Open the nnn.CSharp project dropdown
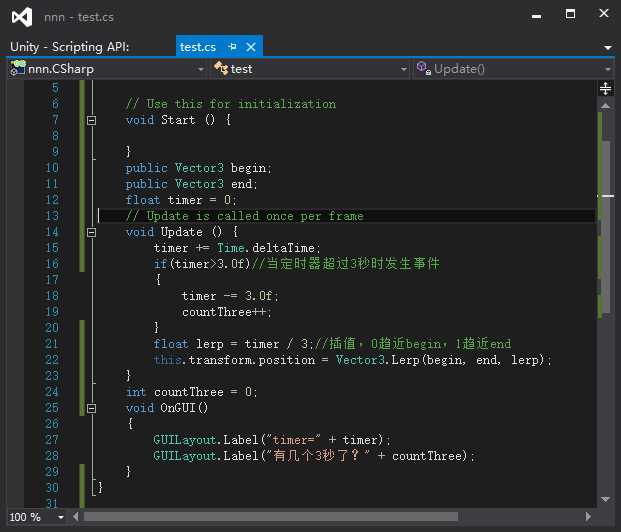The width and height of the screenshot is (621, 532). (201, 69)
